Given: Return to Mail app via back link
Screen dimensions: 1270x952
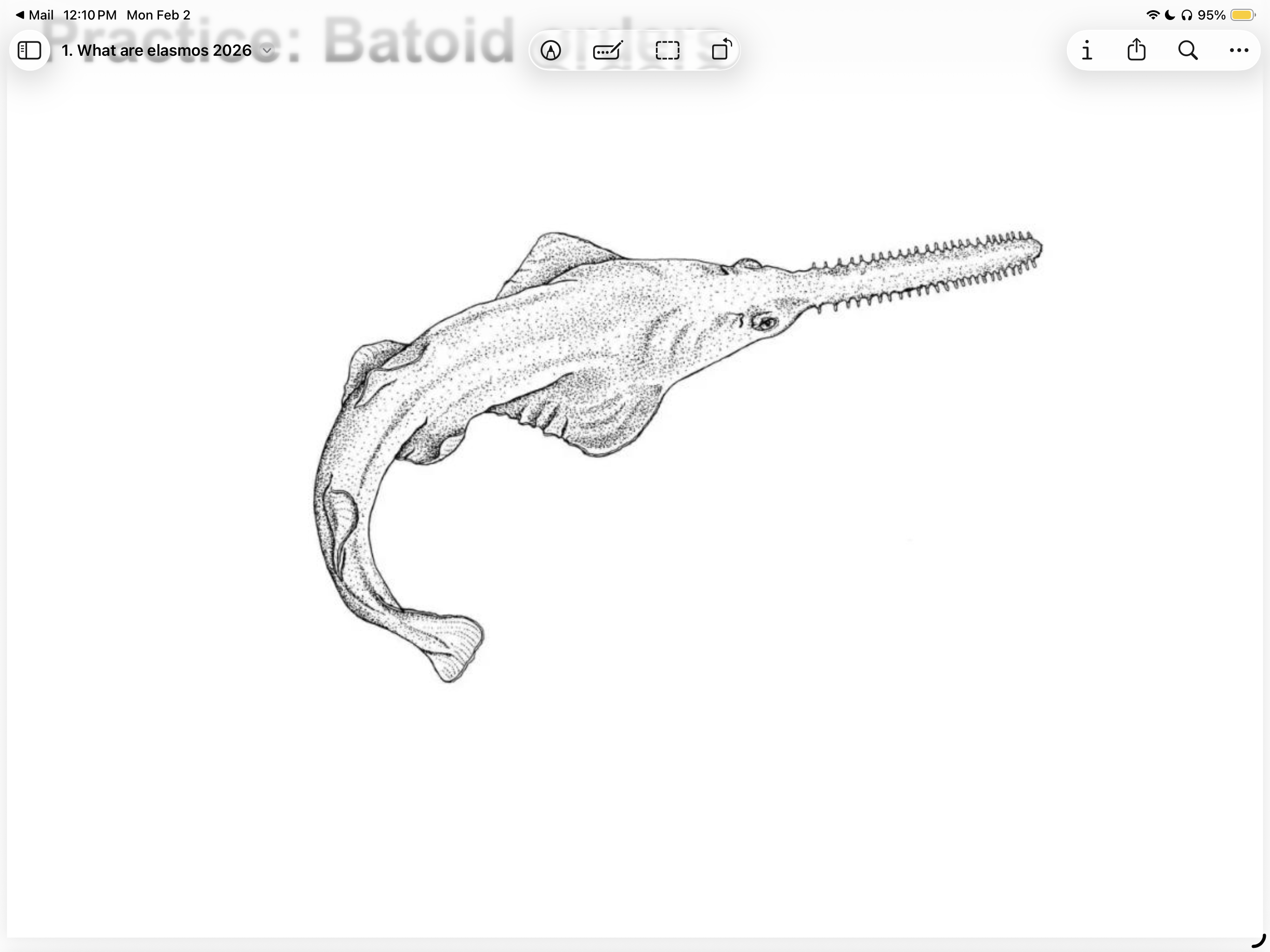Looking at the screenshot, I should click(35, 15).
